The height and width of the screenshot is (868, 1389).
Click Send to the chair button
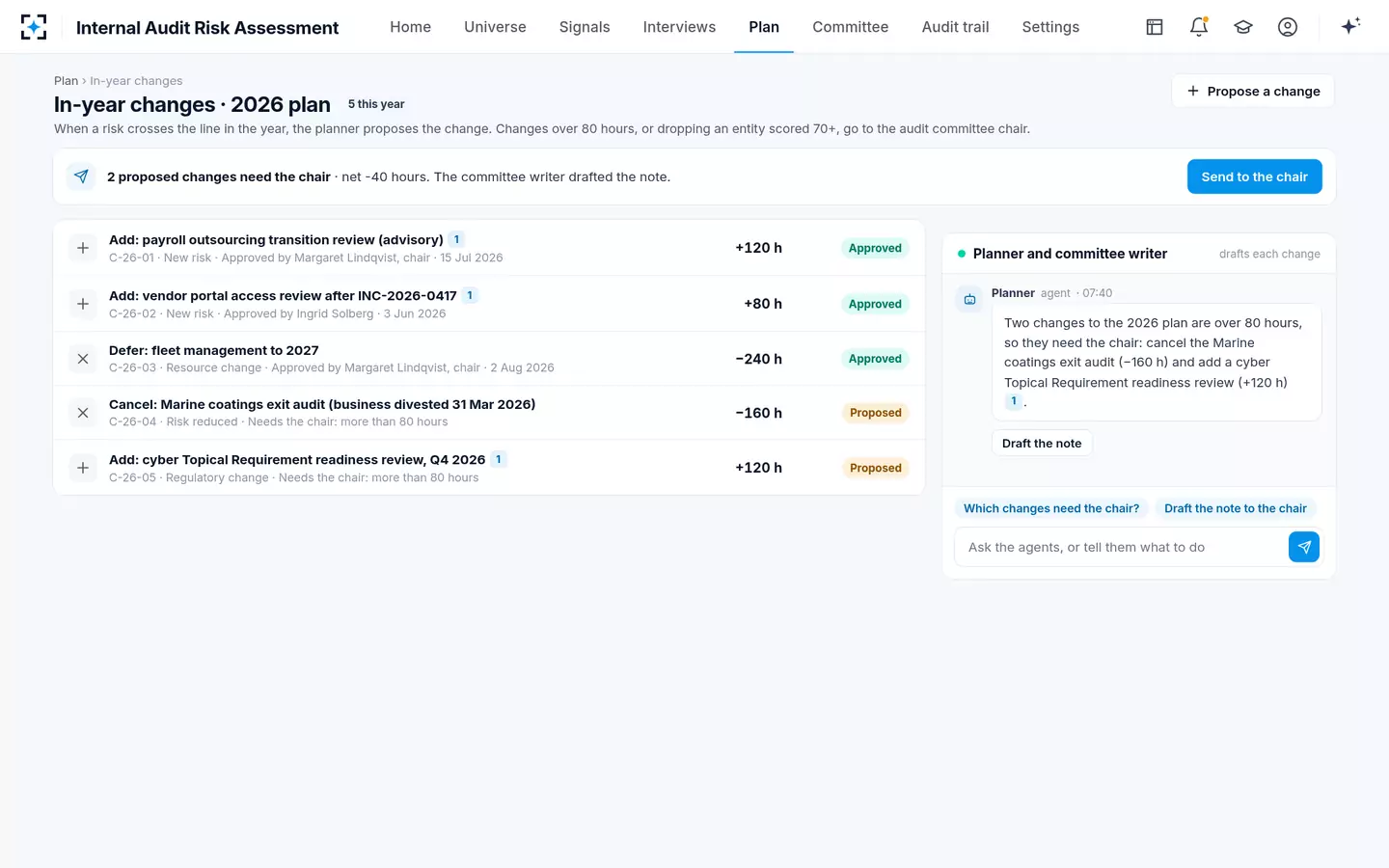click(x=1254, y=176)
